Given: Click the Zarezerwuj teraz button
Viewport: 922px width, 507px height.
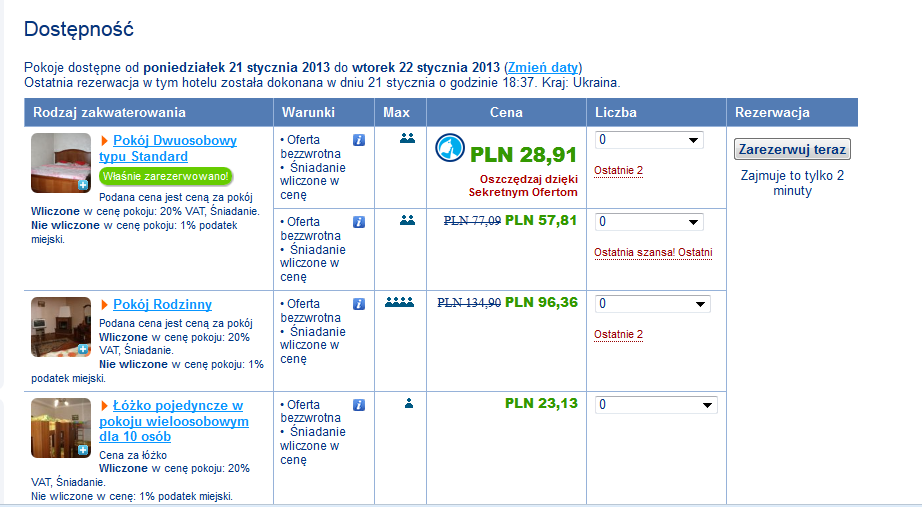Looking at the screenshot, I should [x=792, y=149].
